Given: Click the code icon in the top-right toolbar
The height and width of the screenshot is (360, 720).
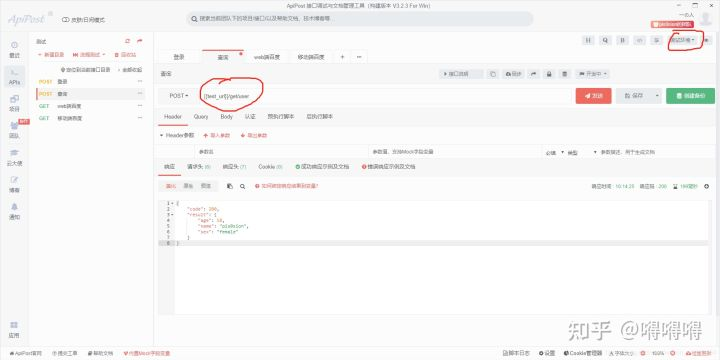Looking at the screenshot, I should 639,40.
